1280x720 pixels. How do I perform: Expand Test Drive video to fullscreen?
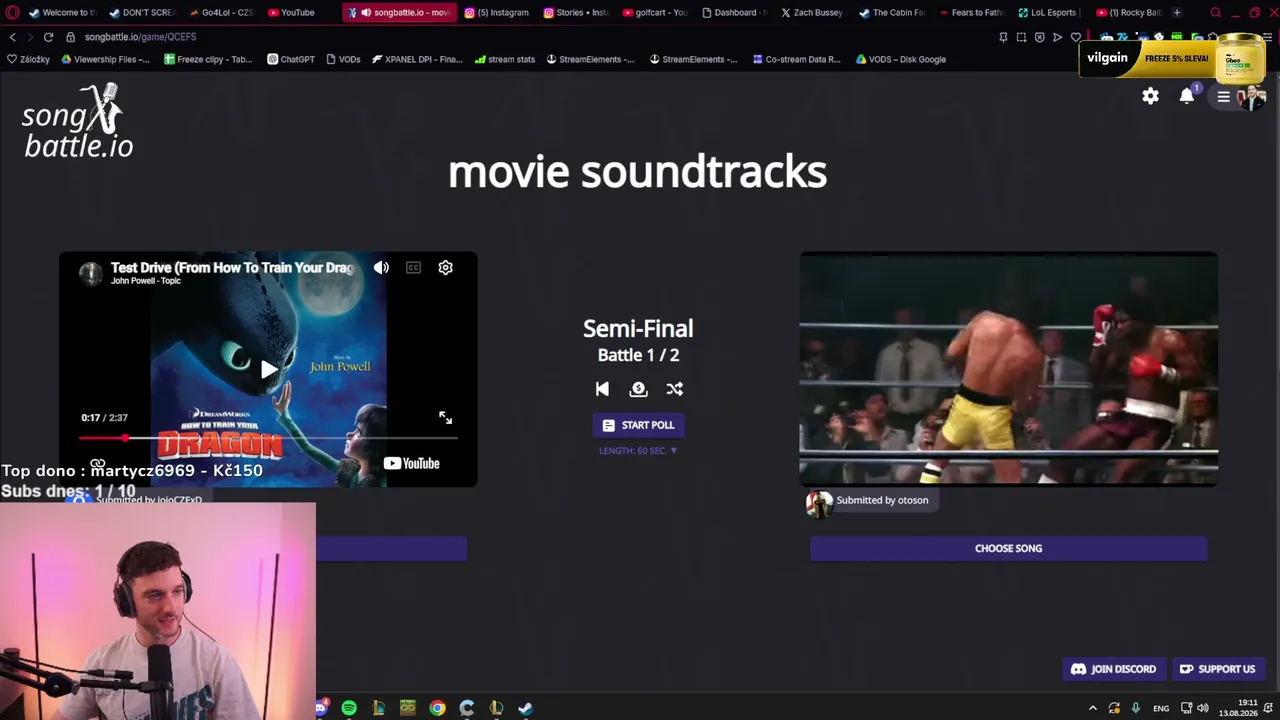(x=445, y=418)
